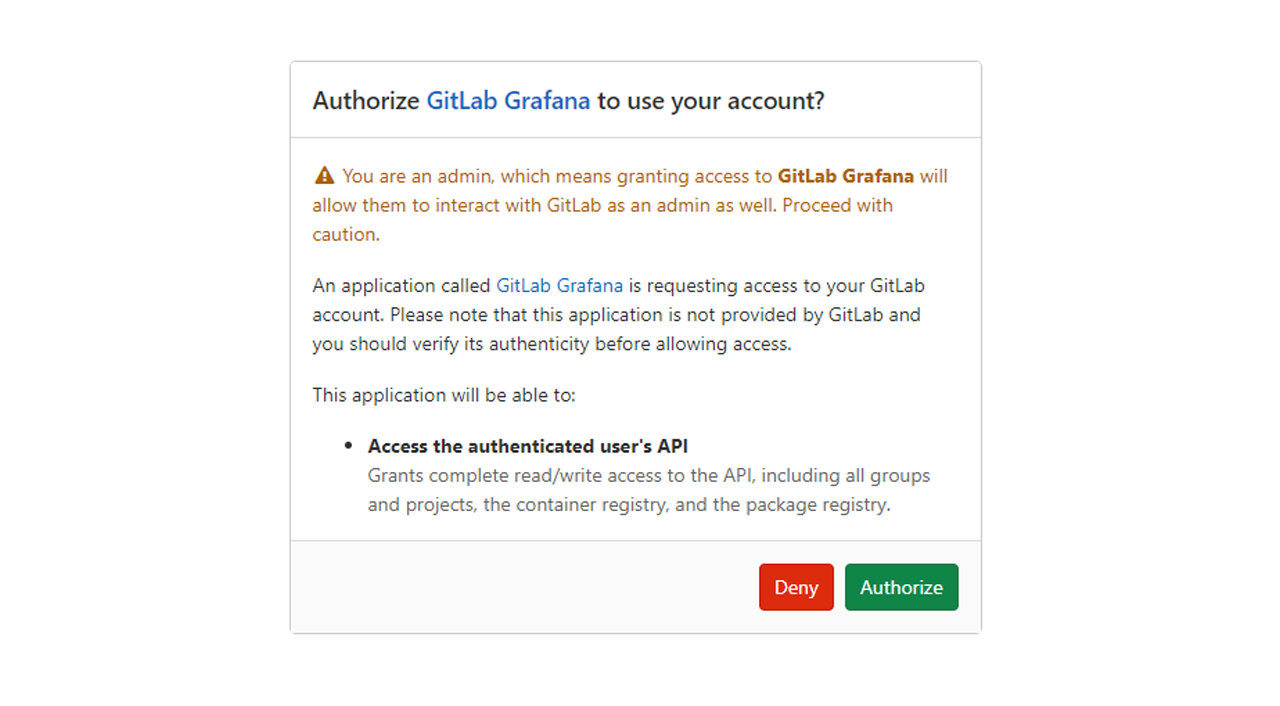1280x706 pixels.
Task: Click the bullet point before the API scope
Action: 348,446
